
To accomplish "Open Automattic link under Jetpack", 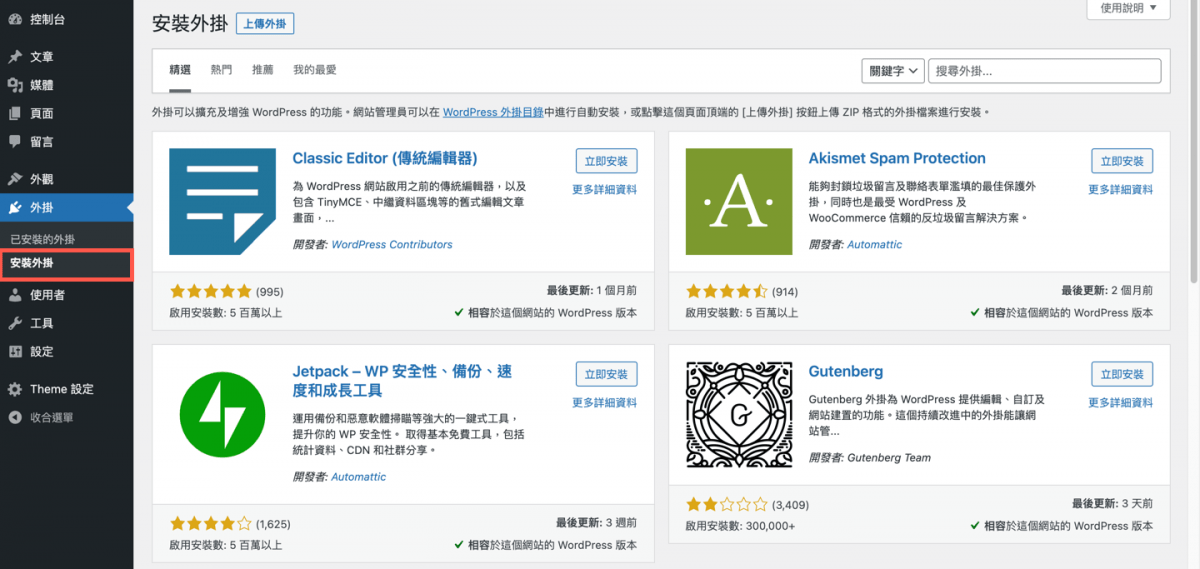I will 359,477.
